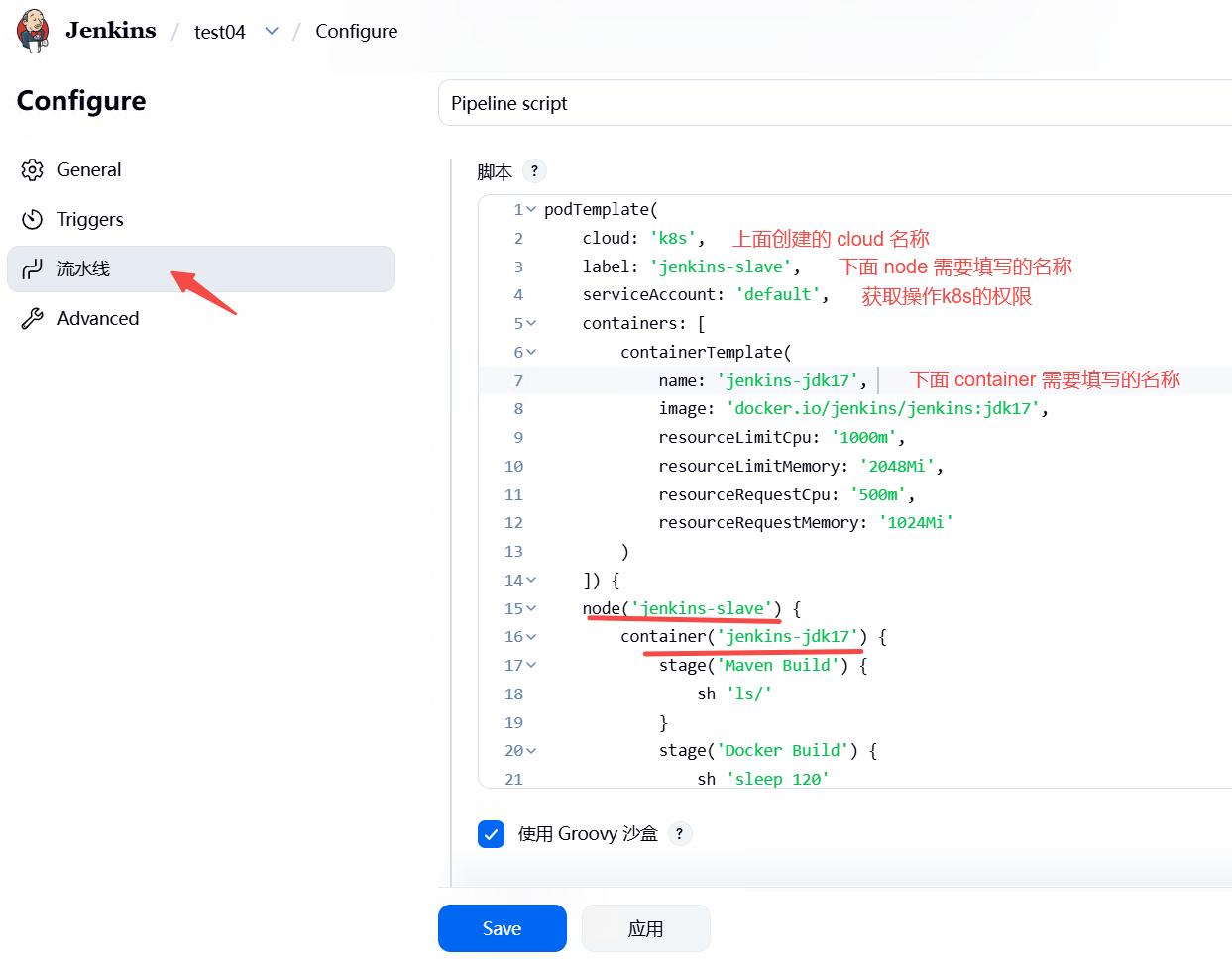
Task: Click the Jenkins butler logo
Action: 34,31
